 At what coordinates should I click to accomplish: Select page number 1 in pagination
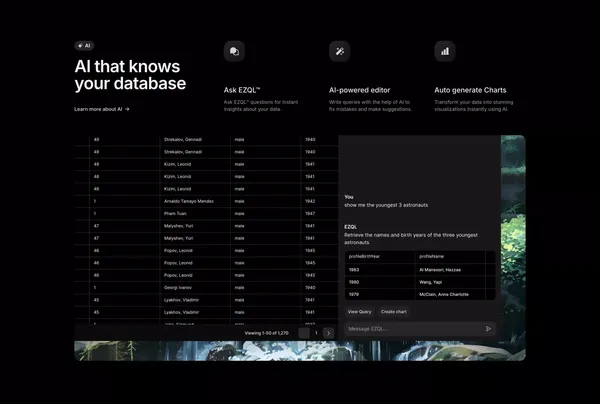[316, 333]
